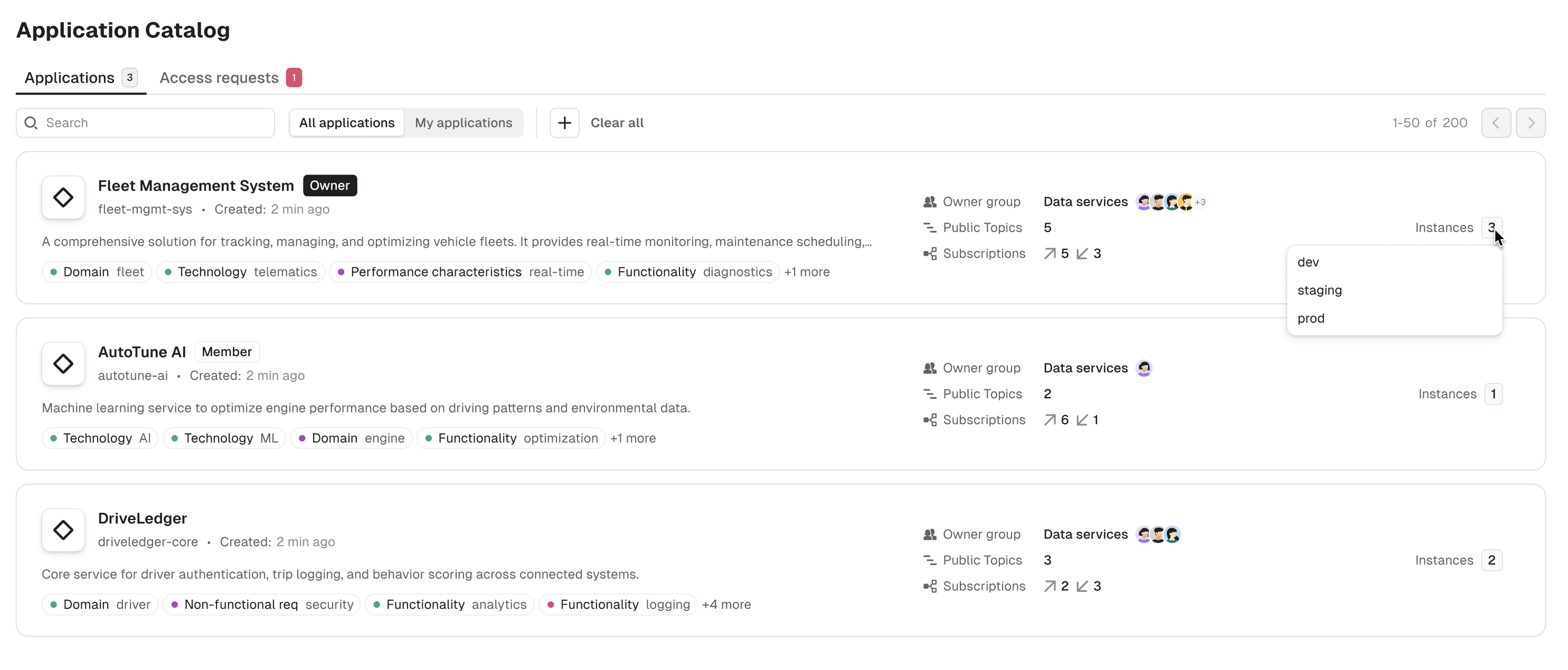
Task: Click the Member role badge
Action: 227,352
